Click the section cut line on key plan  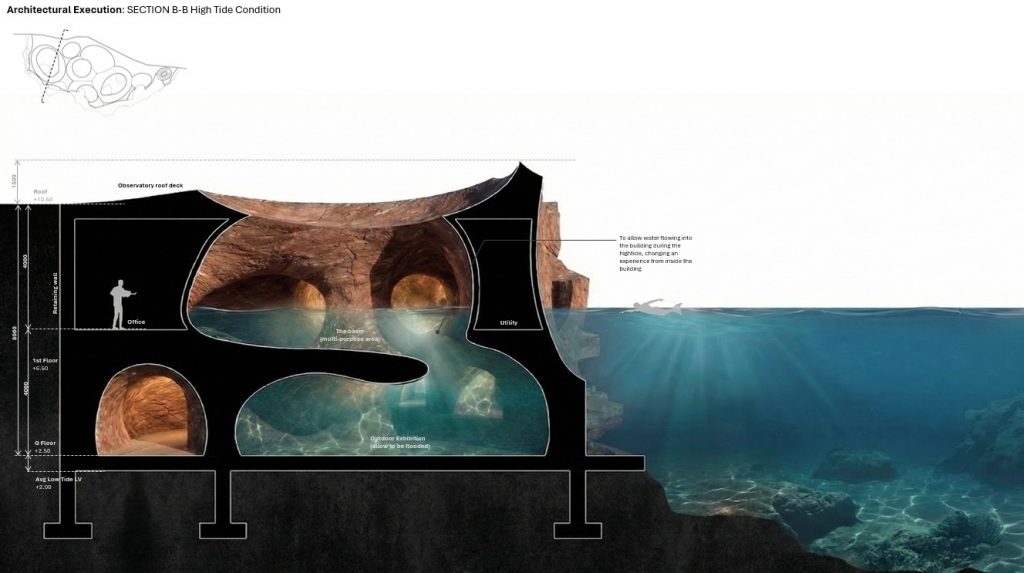click(x=54, y=66)
